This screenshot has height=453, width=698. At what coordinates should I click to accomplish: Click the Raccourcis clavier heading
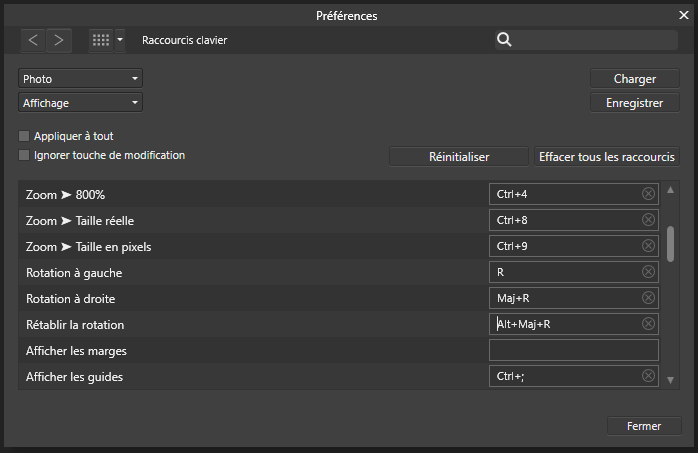coord(184,40)
